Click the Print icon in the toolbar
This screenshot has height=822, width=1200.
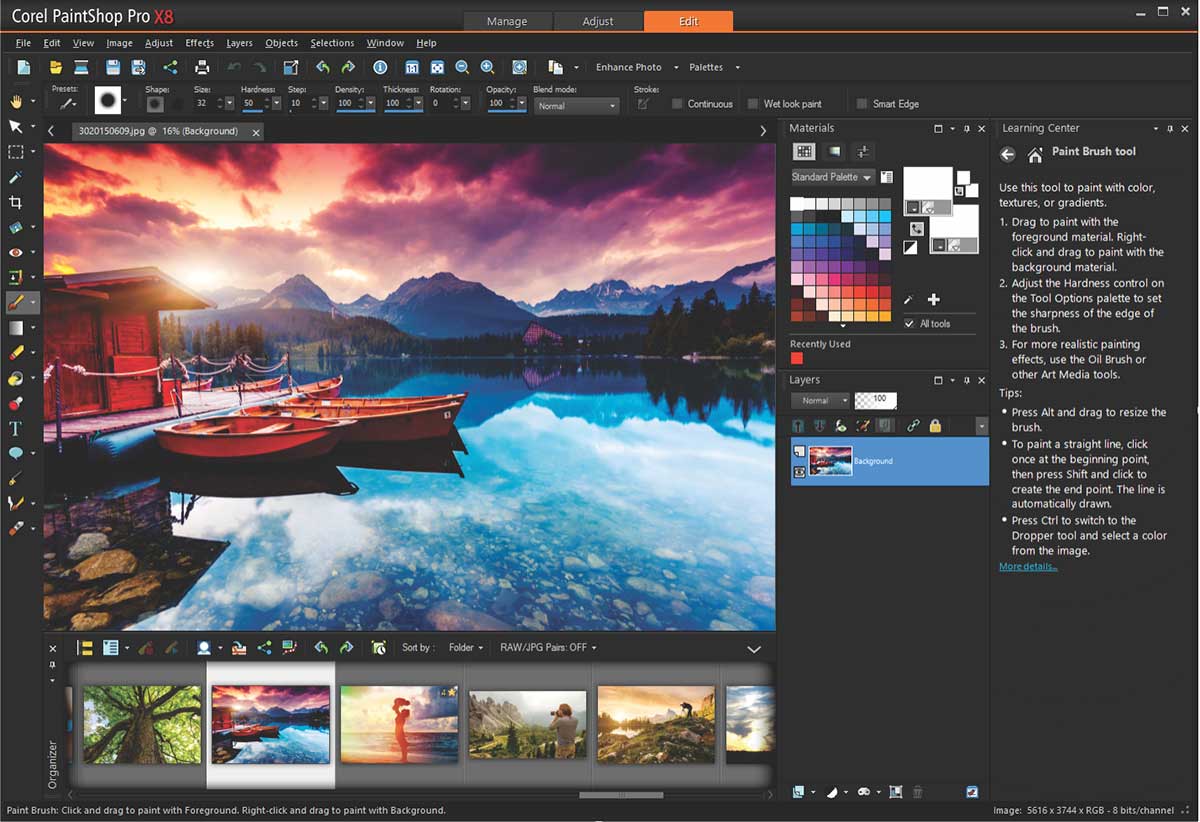tap(202, 67)
